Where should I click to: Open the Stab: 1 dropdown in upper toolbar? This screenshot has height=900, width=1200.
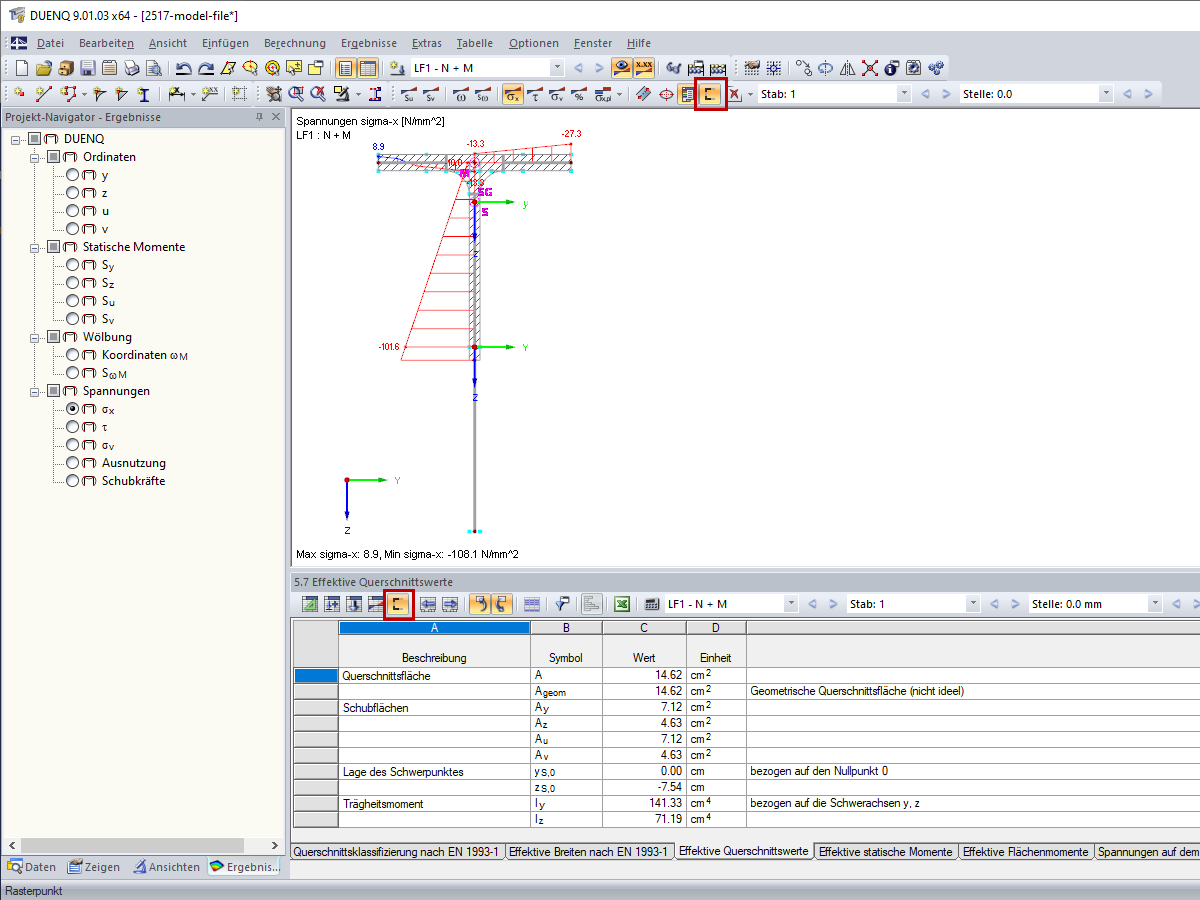[x=904, y=94]
